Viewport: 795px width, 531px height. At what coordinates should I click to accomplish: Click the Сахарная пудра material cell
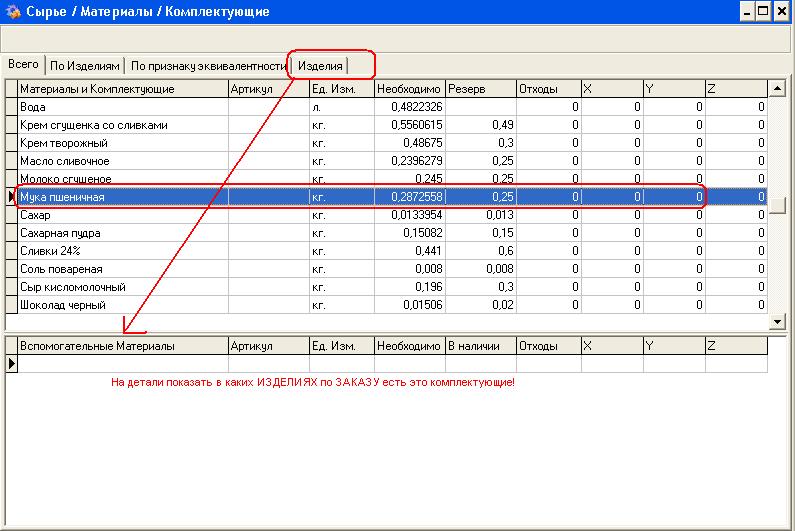click(x=123, y=233)
